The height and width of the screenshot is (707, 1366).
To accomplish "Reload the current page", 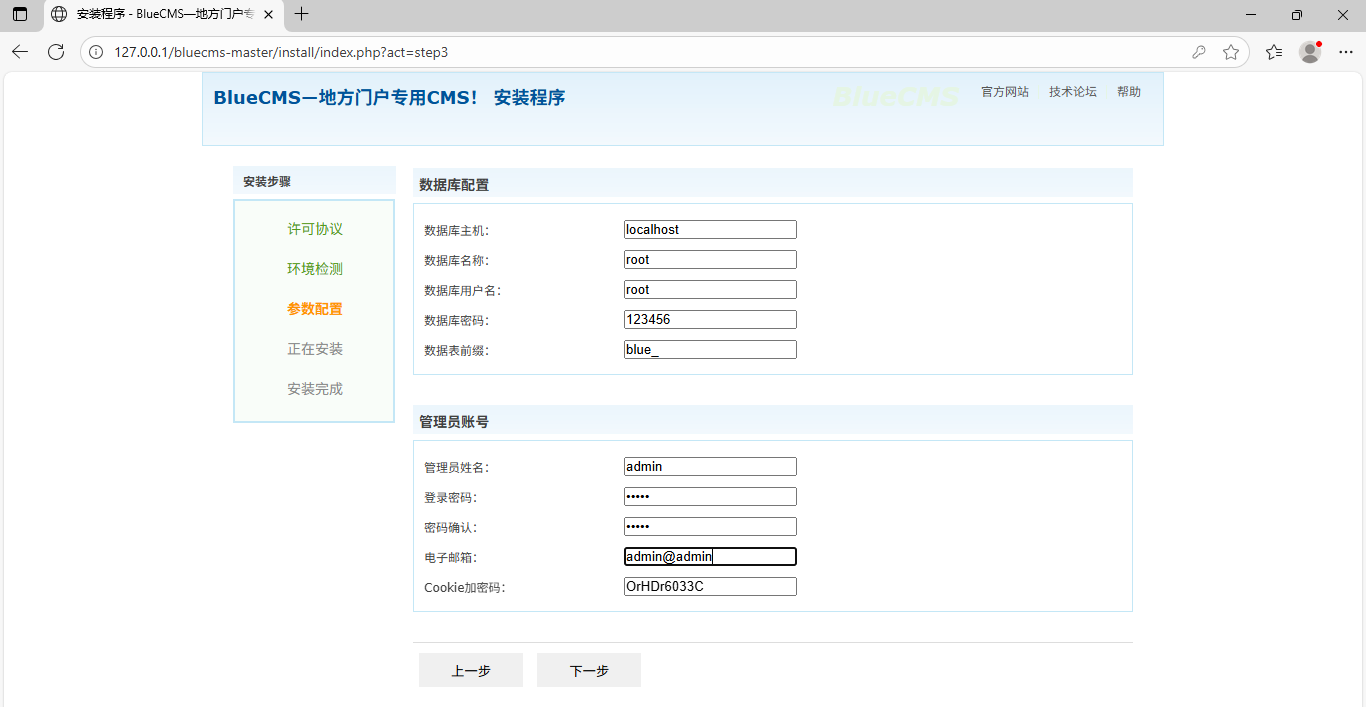I will pos(56,52).
